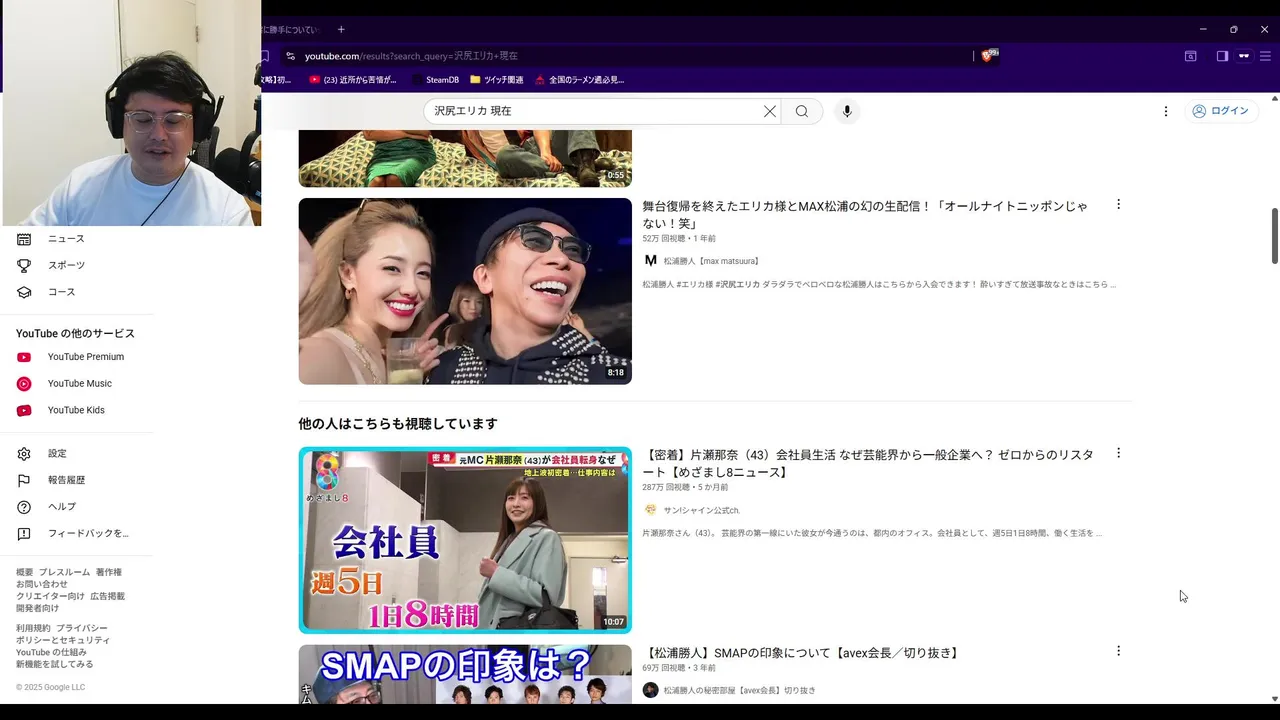Visit channel 松浦勝人の秘密部屋【avex会長】切り抜き
1280x720 pixels.
[740, 690]
